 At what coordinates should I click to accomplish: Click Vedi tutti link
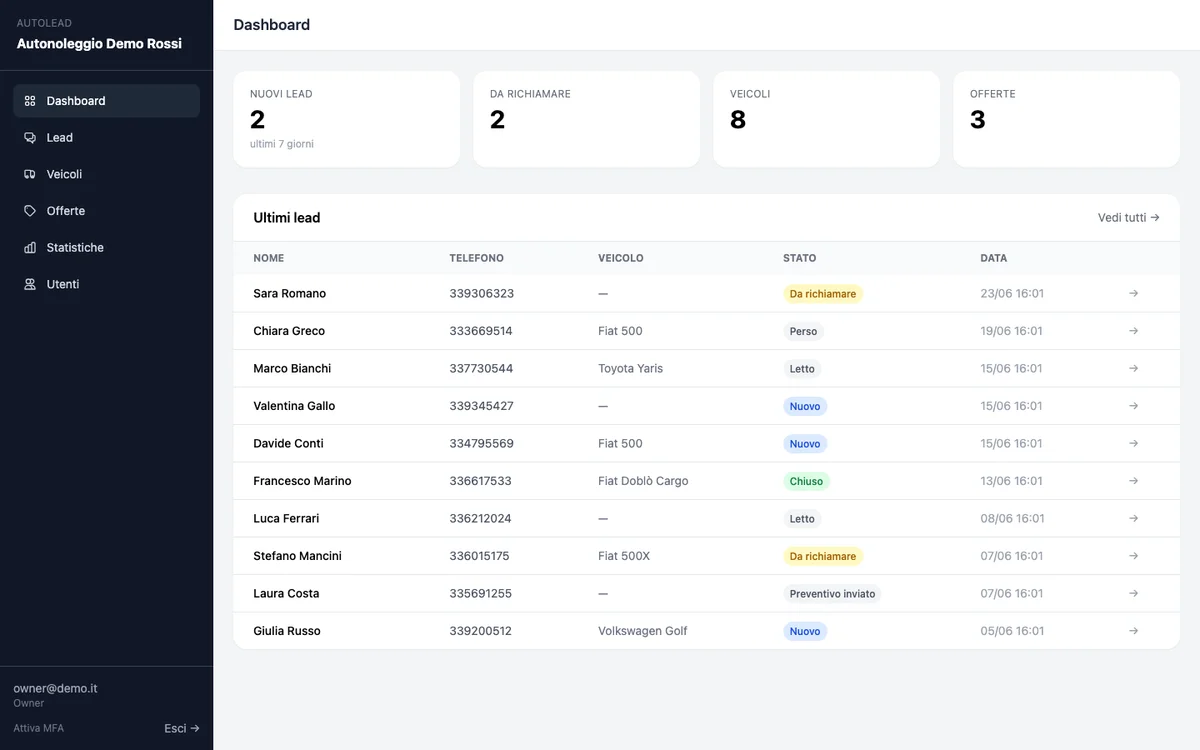point(1129,217)
